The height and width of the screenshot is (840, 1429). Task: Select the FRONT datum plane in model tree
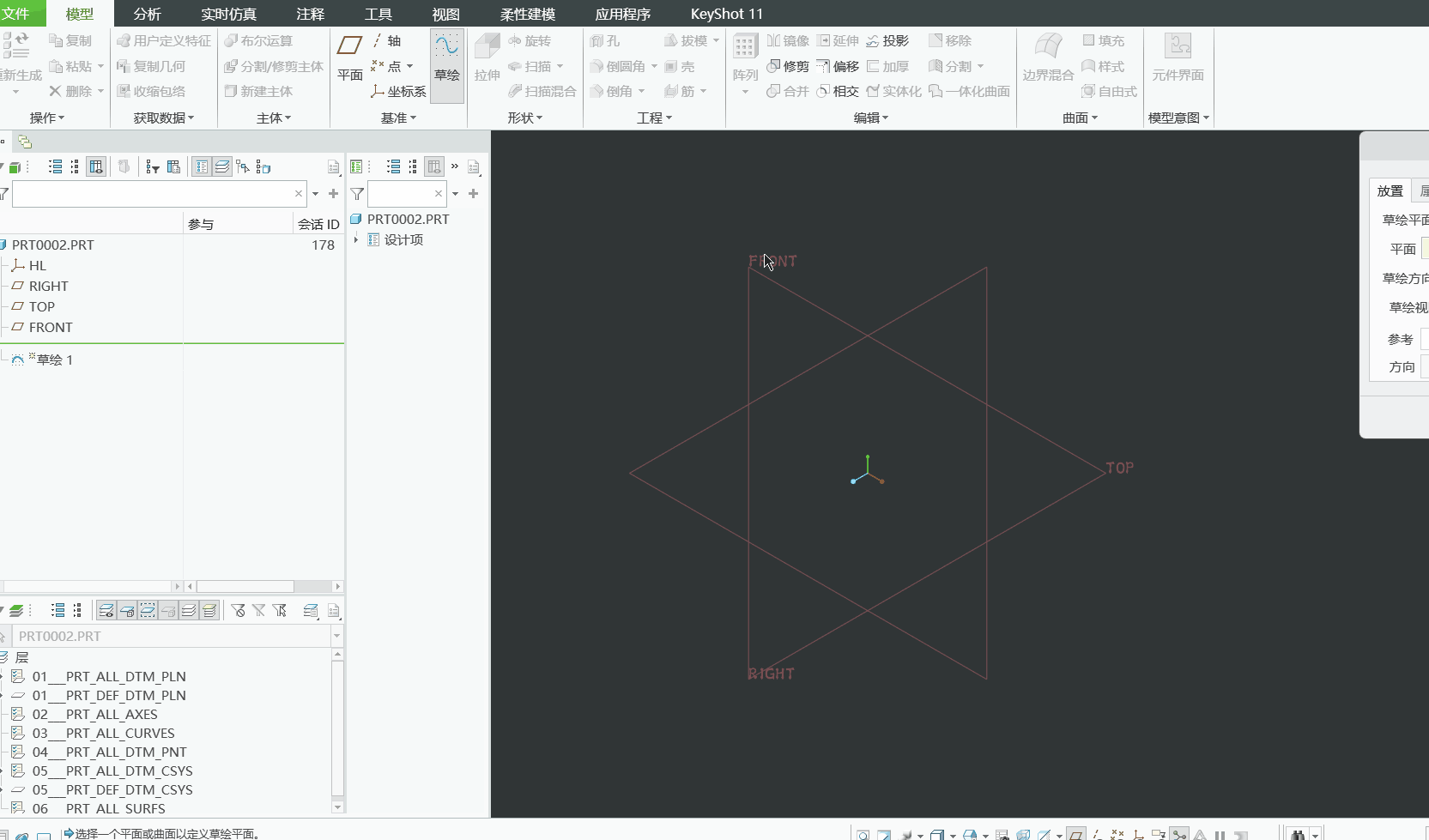click(51, 327)
